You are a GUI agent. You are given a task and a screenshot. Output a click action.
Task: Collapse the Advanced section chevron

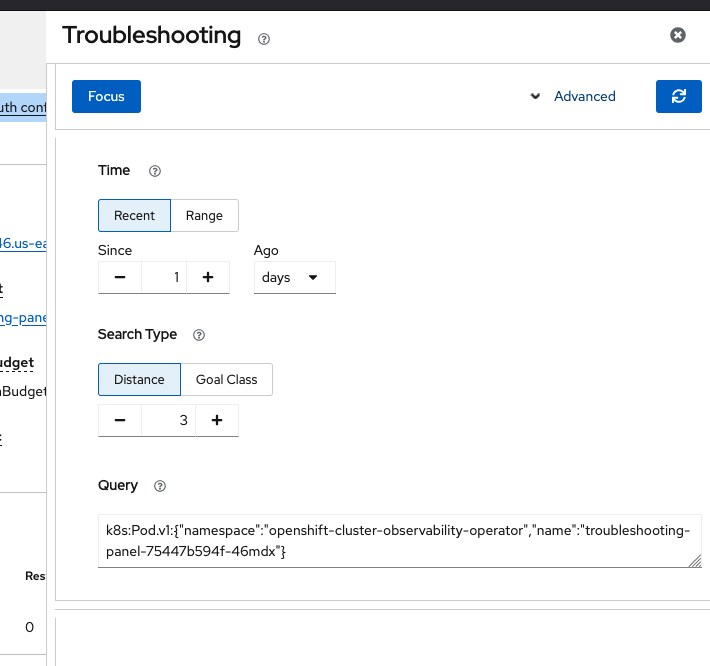point(535,96)
